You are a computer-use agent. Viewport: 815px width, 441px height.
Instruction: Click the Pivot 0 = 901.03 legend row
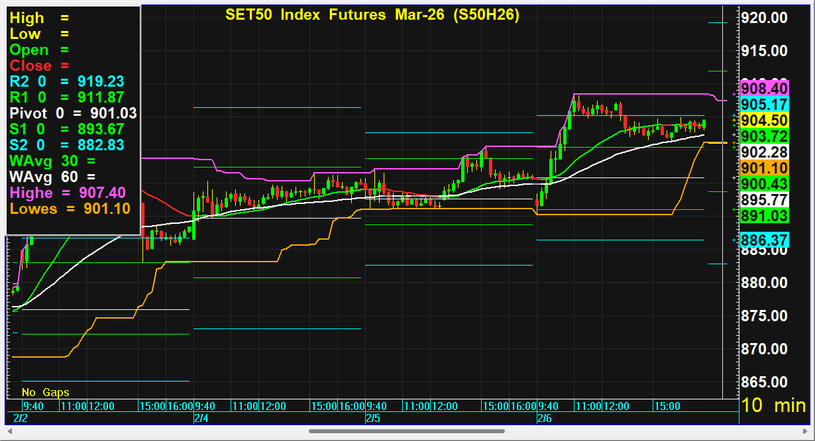[x=72, y=114]
